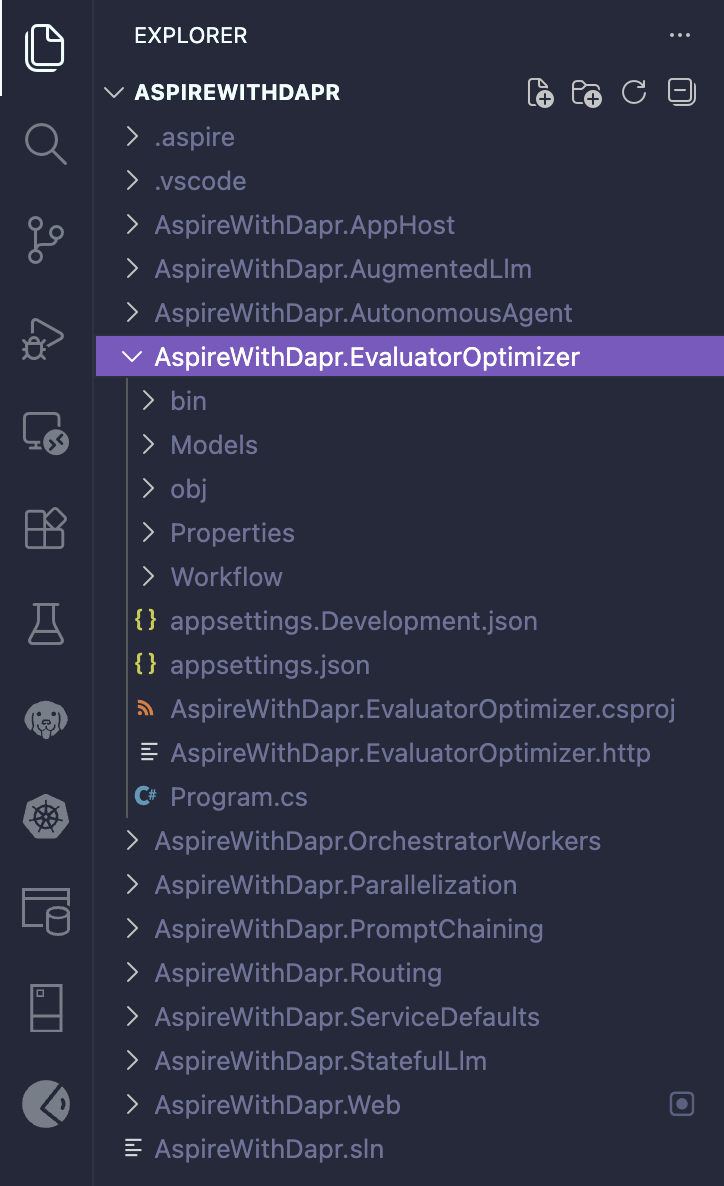Open the Program.cs file

pos(238,797)
